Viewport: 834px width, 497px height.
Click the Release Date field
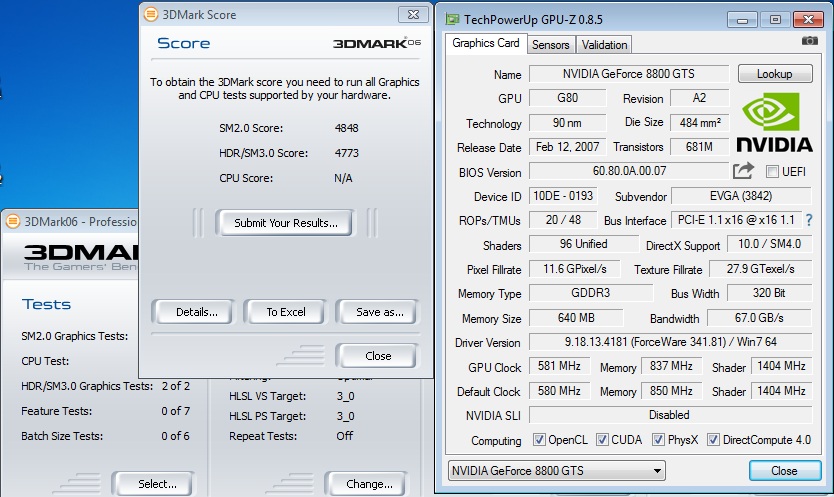[568, 147]
